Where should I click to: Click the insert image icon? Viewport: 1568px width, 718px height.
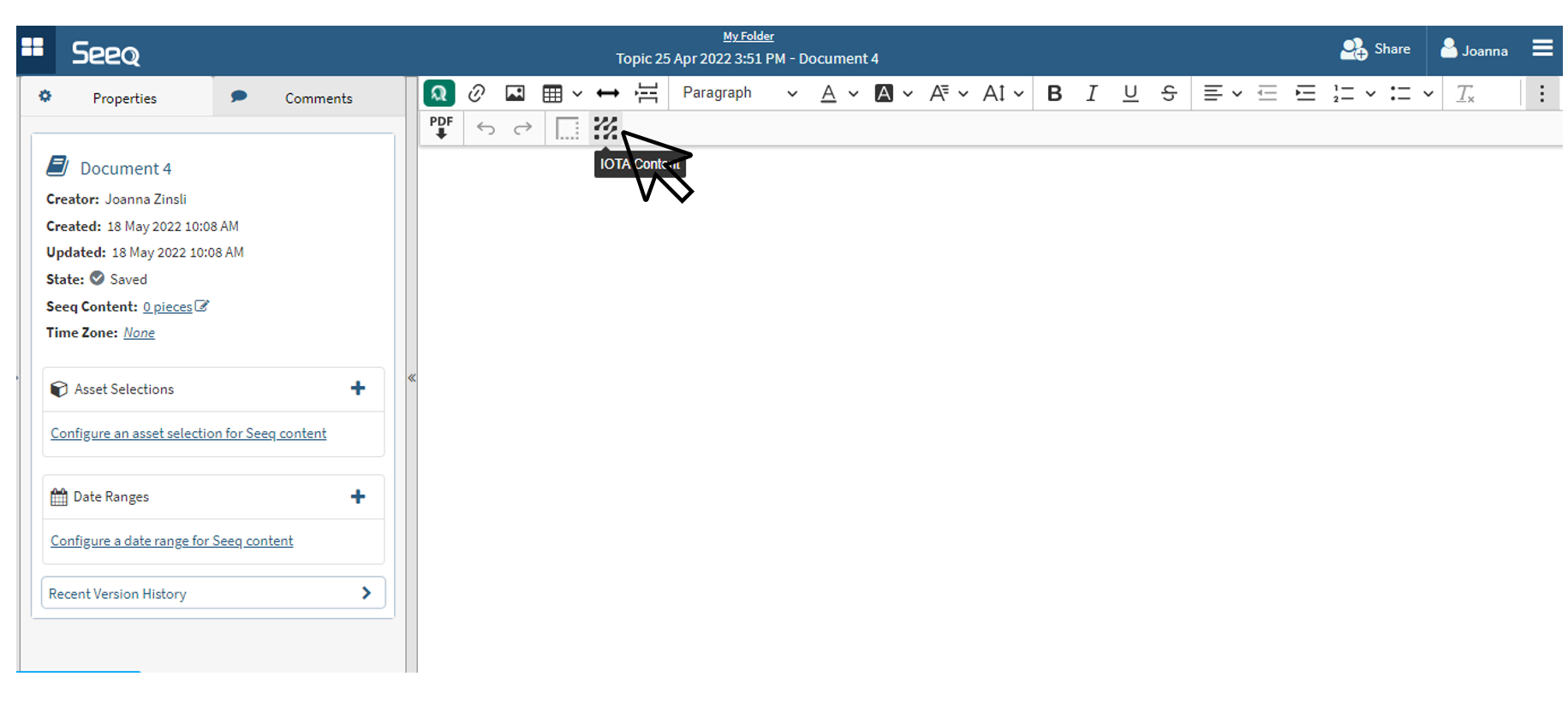515,93
